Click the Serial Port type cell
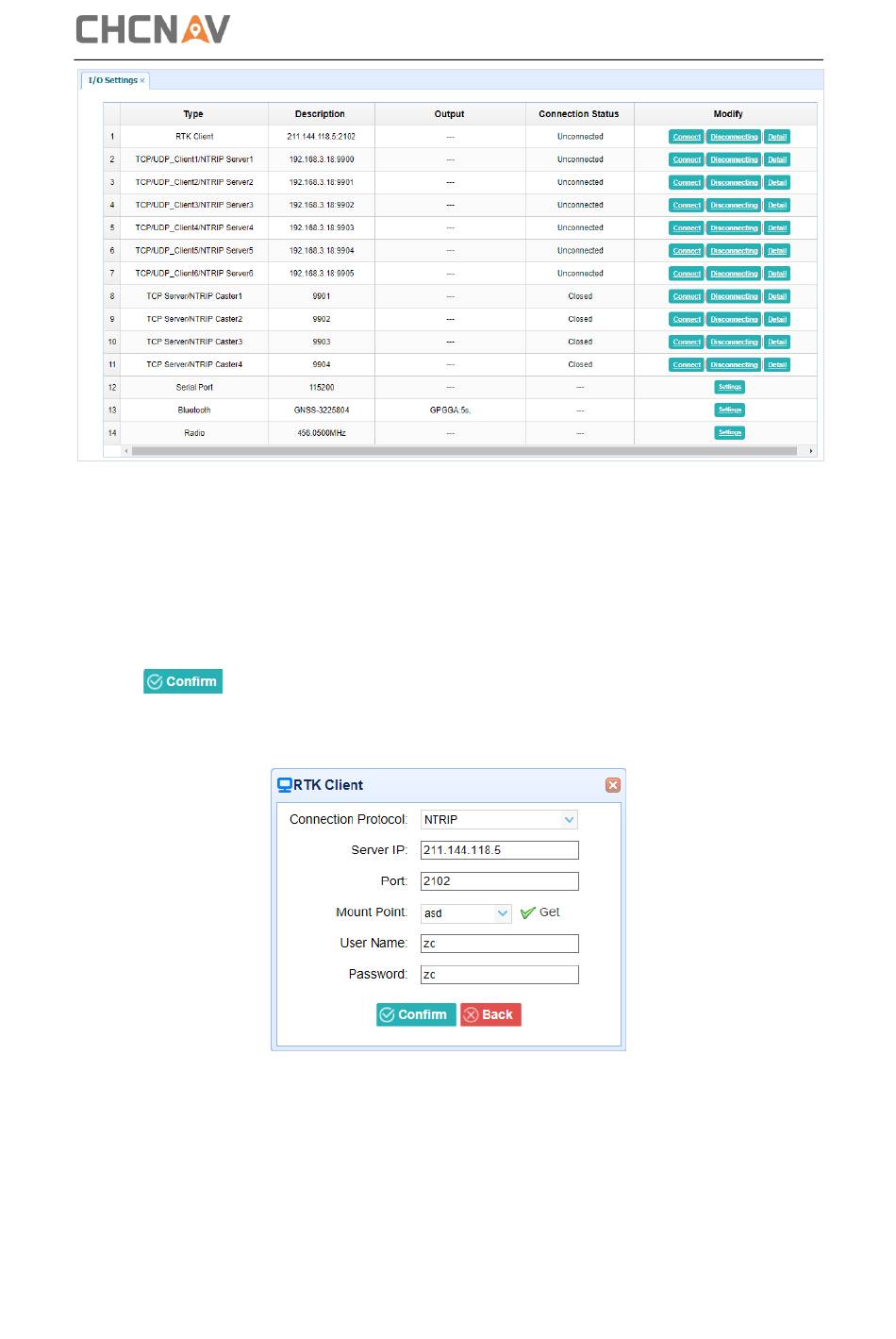The width and height of the screenshot is (896, 1339). click(x=194, y=388)
